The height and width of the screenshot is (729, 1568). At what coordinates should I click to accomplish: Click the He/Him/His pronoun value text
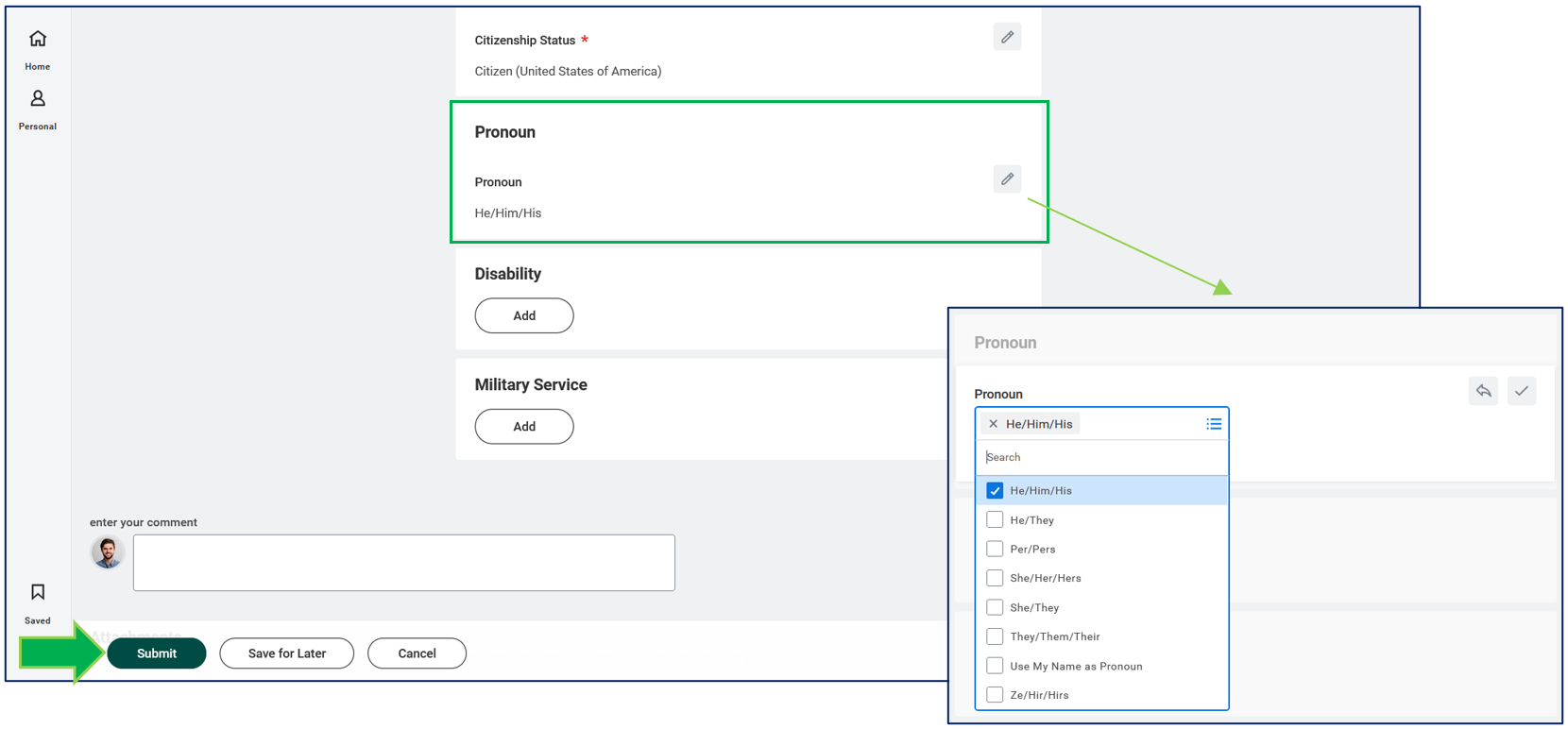[x=508, y=213]
